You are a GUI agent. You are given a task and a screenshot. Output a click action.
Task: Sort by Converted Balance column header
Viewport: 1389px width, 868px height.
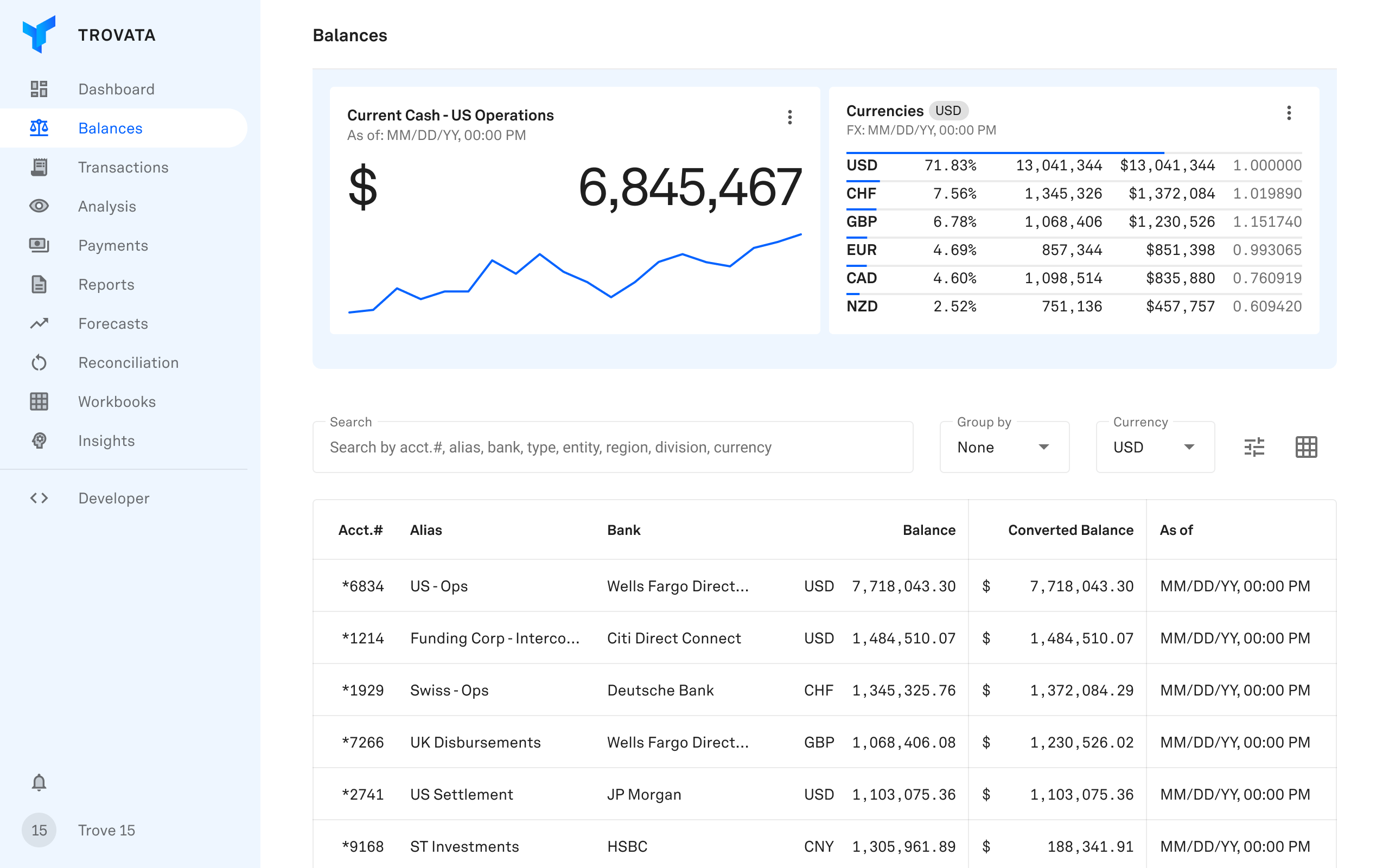coord(1071,530)
